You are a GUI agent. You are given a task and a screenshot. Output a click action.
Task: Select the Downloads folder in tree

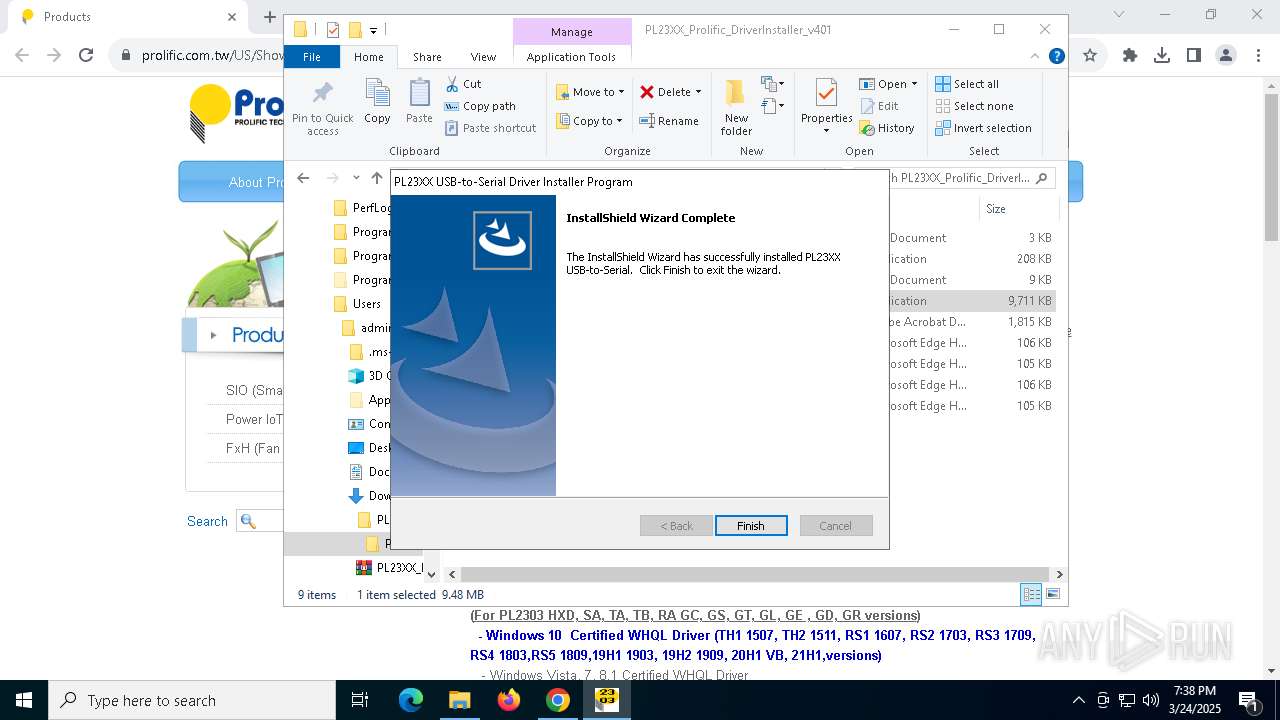(370, 496)
